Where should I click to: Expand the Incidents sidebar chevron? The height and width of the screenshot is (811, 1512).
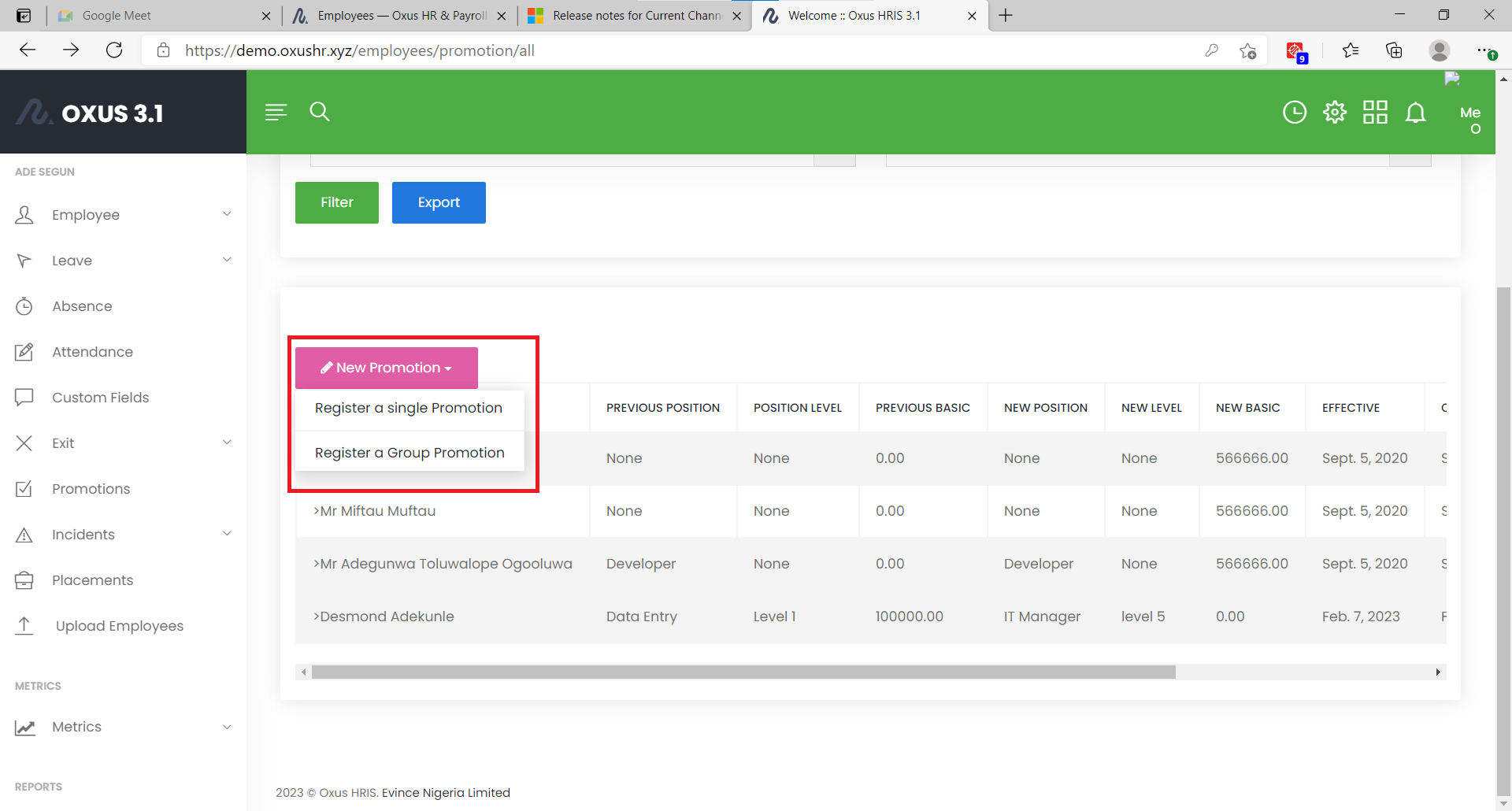click(227, 534)
